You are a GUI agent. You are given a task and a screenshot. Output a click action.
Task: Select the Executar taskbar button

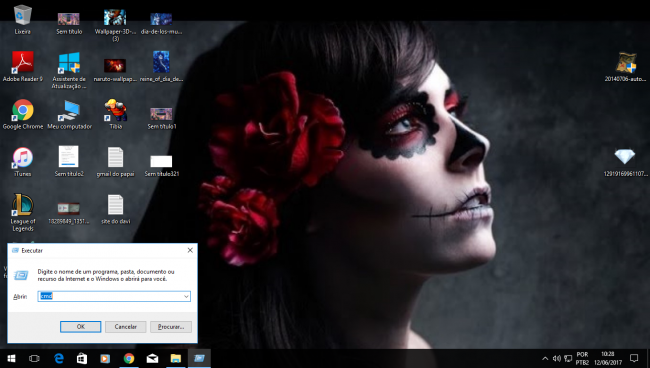[x=199, y=358]
